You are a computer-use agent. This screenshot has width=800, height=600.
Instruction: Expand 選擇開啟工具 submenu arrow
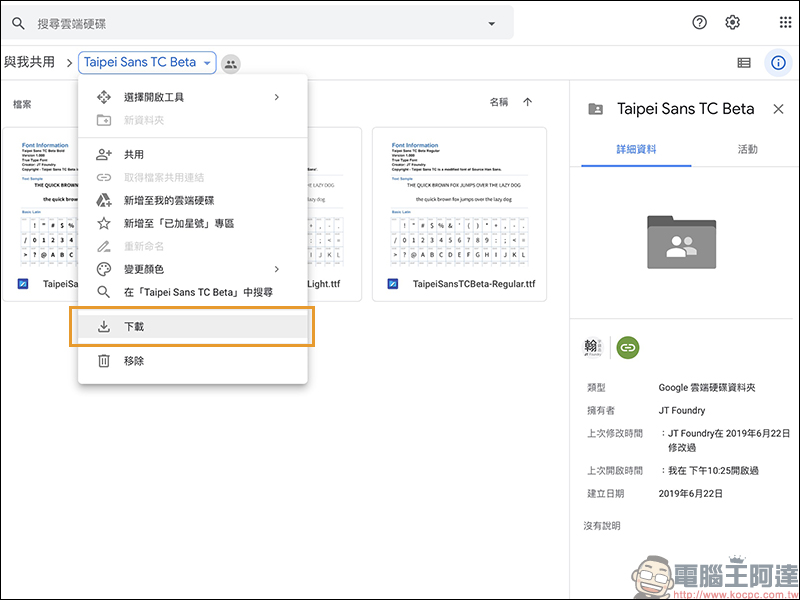(x=277, y=97)
